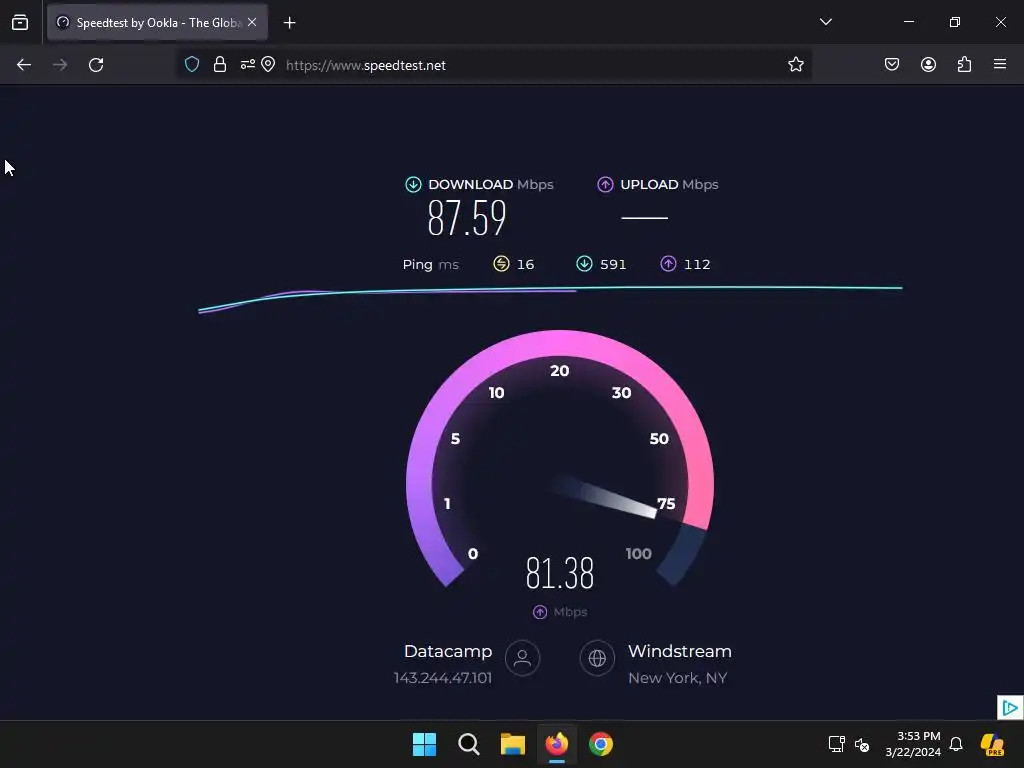
Task: Open location permission pin icon
Action: pyautogui.click(x=268, y=65)
